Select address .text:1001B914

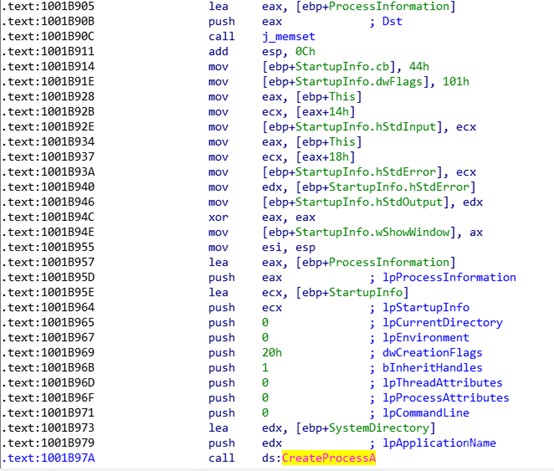(48, 66)
